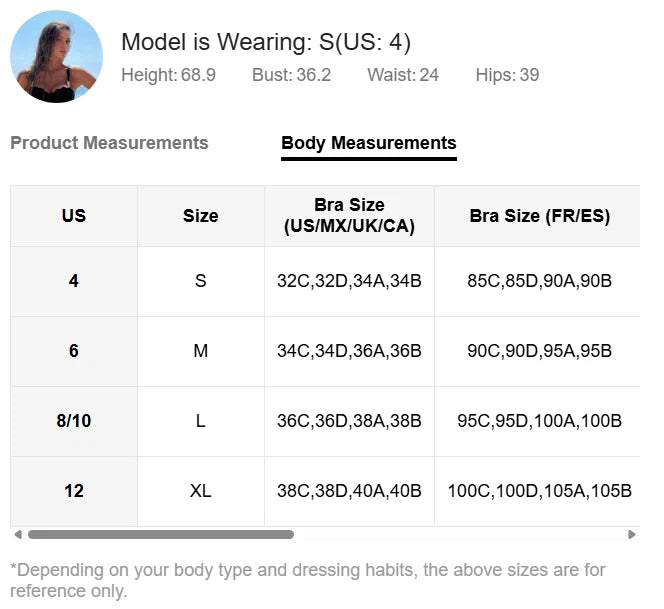Click the Bra Size (US/MX/UK/CA) header

click(349, 216)
